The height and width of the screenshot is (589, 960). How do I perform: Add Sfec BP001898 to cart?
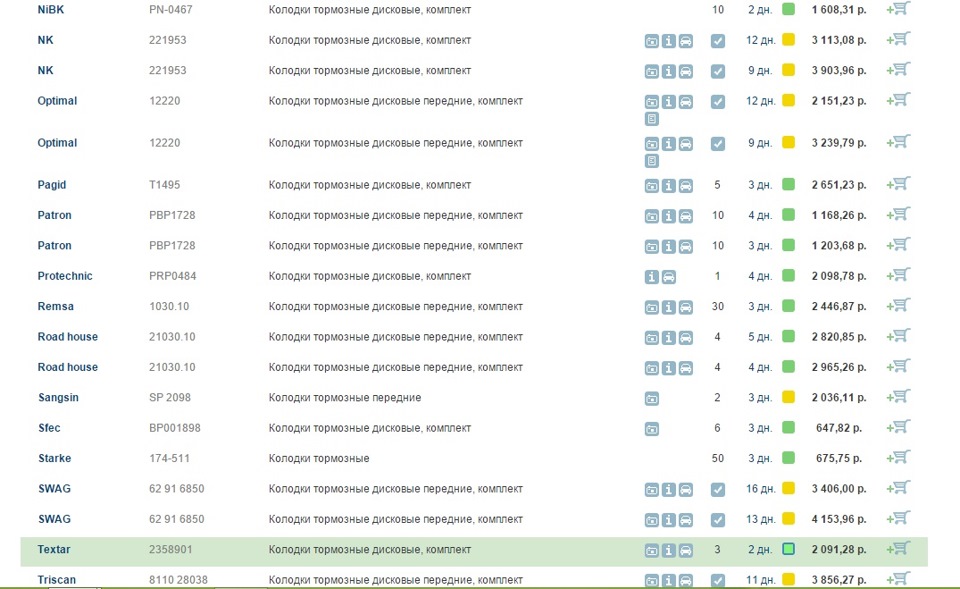898,427
